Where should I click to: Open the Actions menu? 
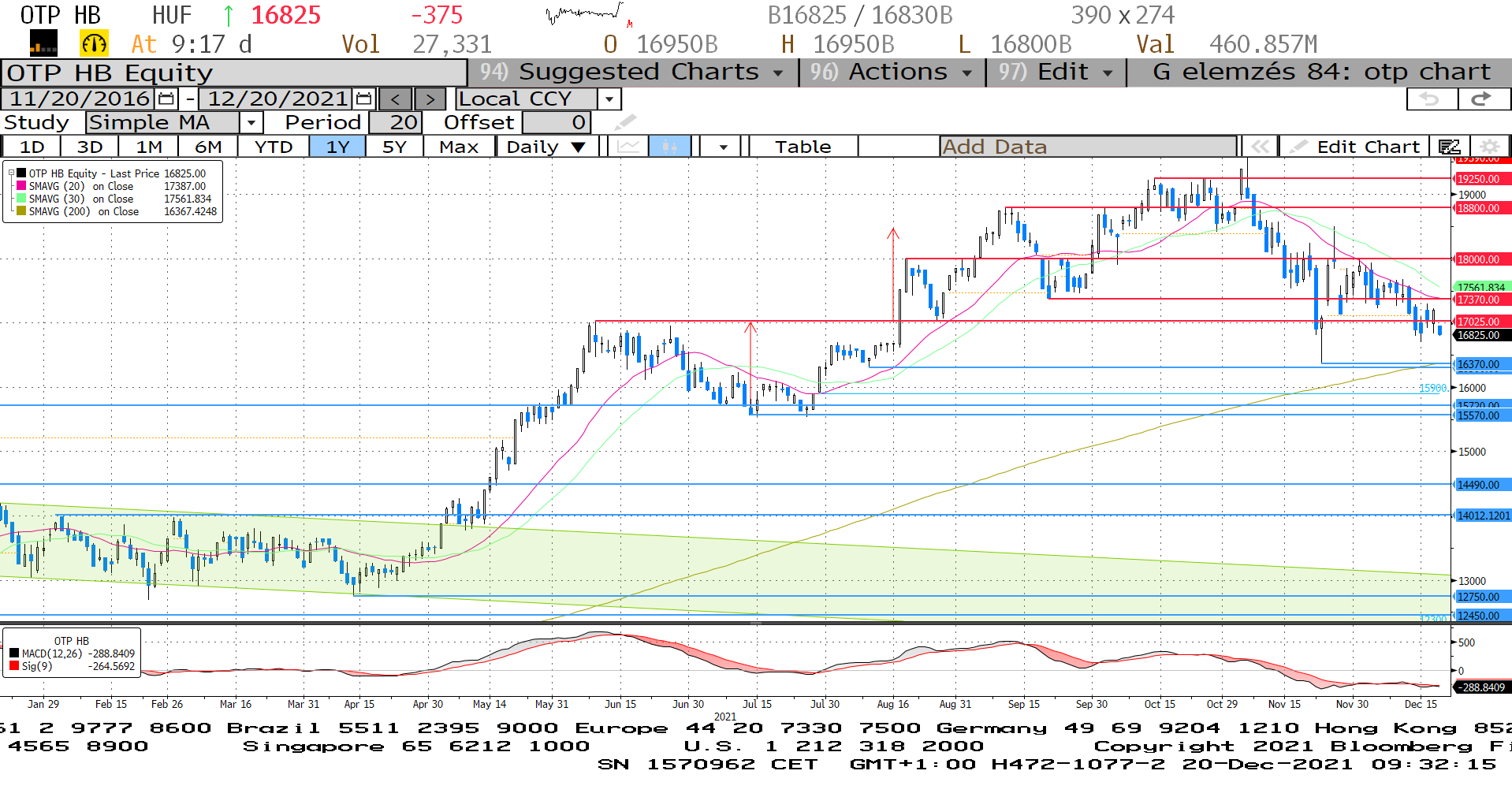892,72
